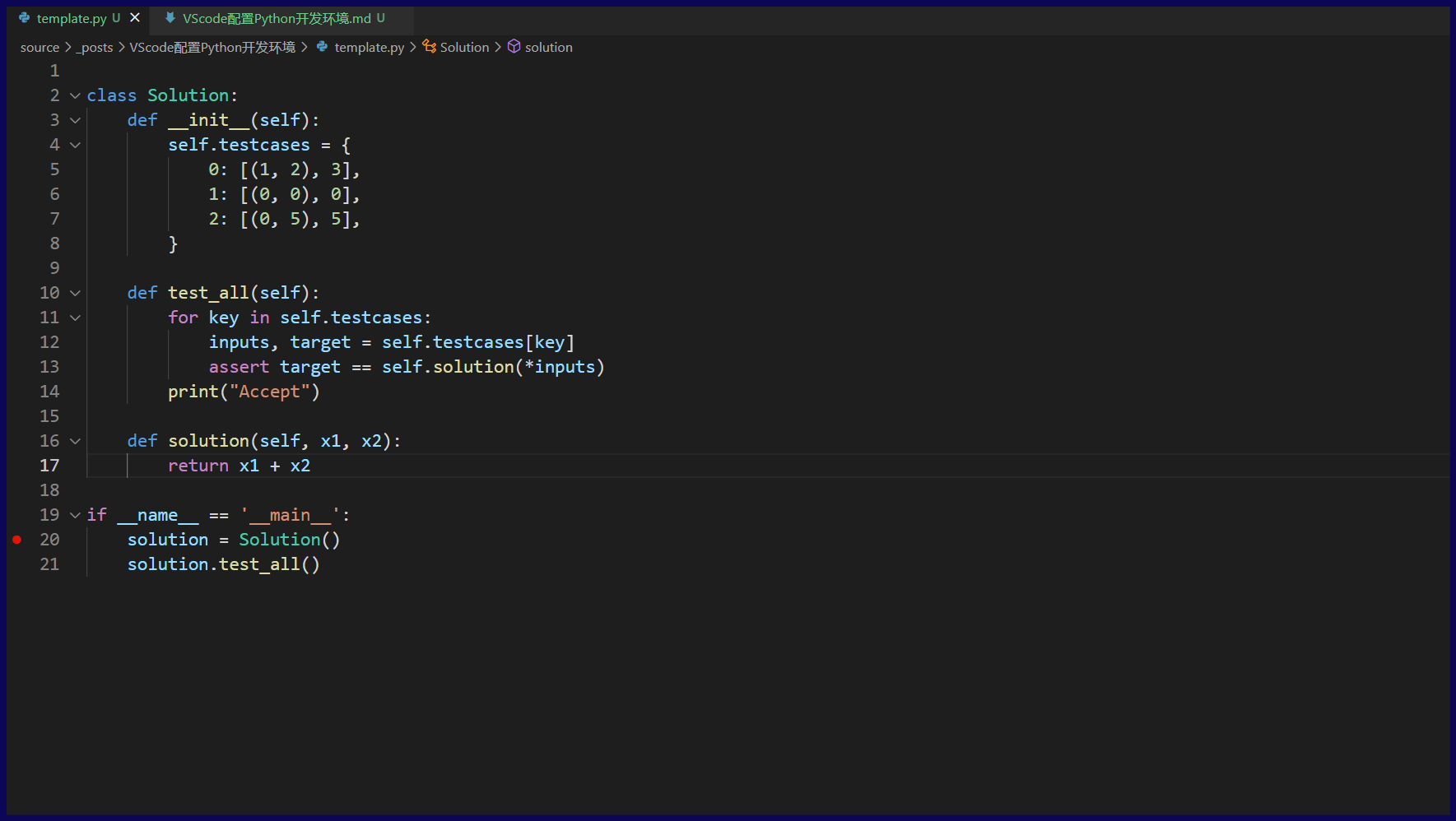Click line number 14 in the gutter
This screenshot has width=1456, height=821.
pos(49,392)
